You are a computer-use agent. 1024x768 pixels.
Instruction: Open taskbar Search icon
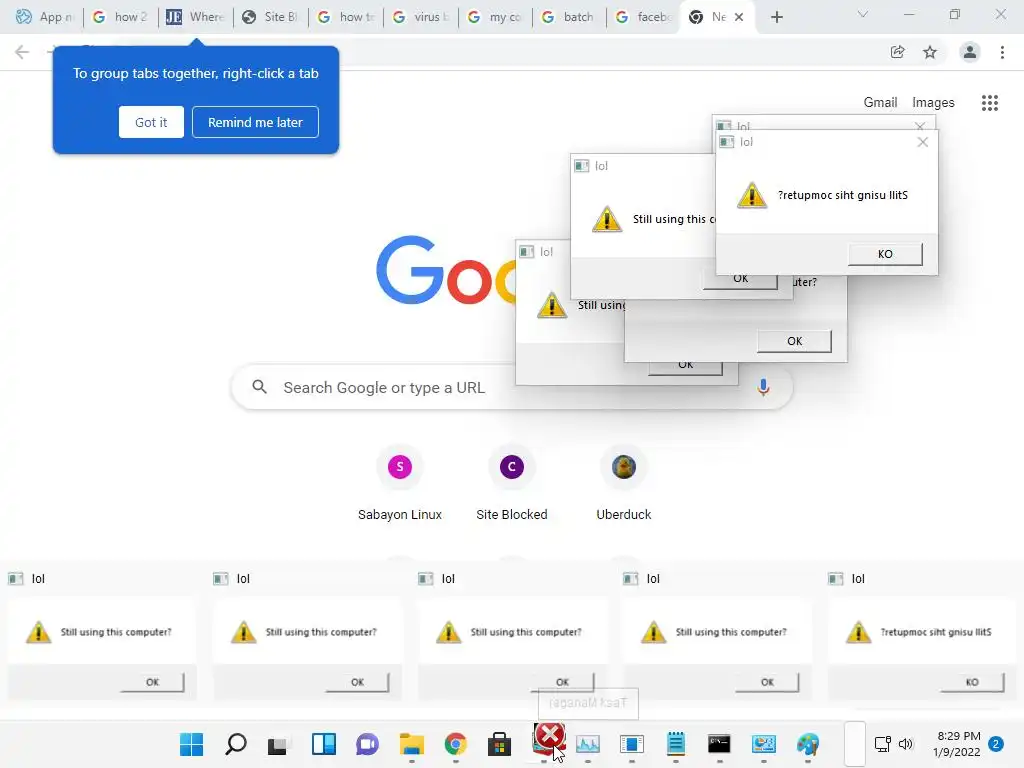click(236, 744)
